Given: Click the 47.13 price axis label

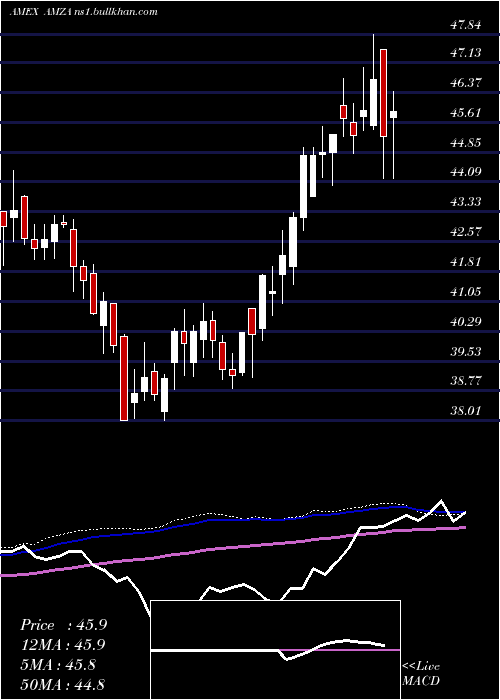Looking at the screenshot, I should tap(466, 53).
